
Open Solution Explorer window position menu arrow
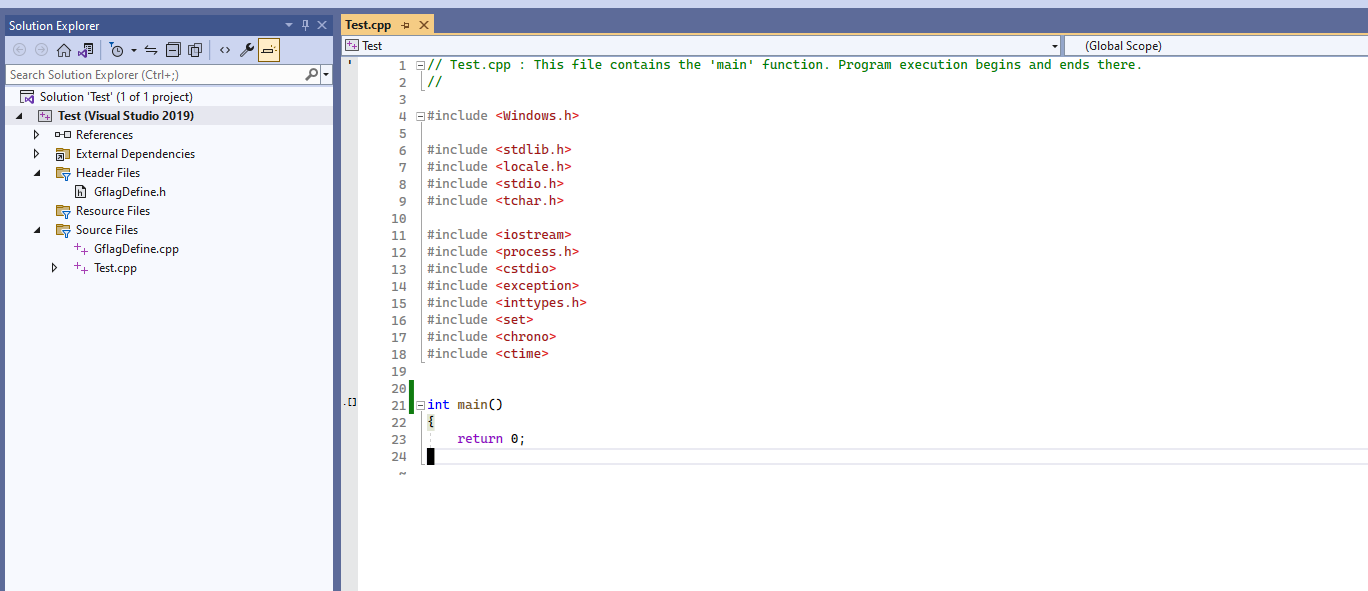pos(289,25)
